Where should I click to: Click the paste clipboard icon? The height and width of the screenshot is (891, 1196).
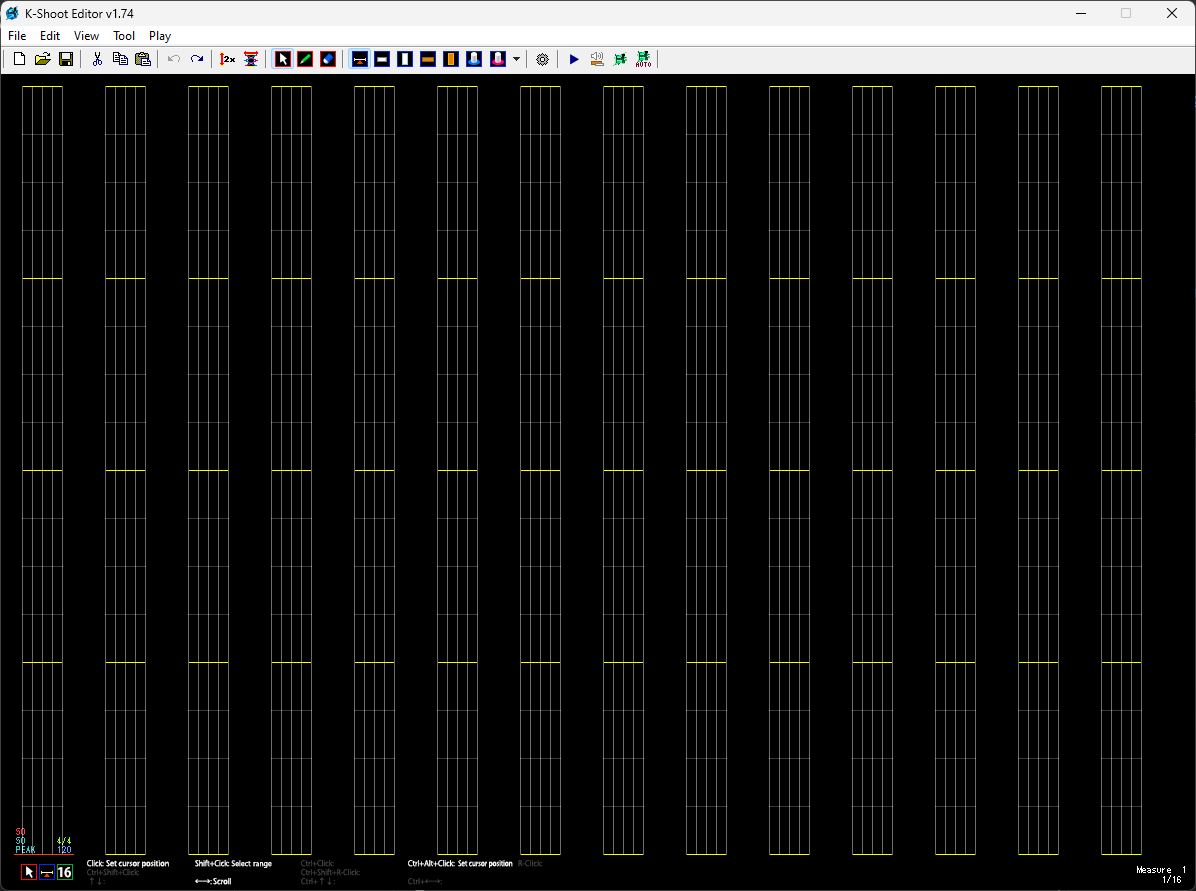click(143, 60)
